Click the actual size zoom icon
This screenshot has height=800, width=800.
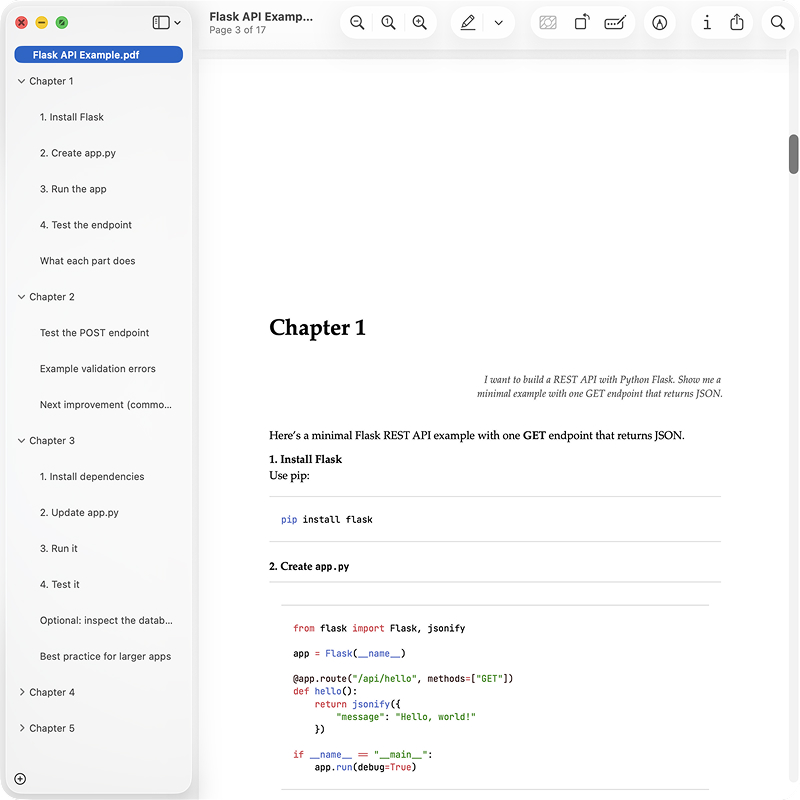(x=388, y=22)
